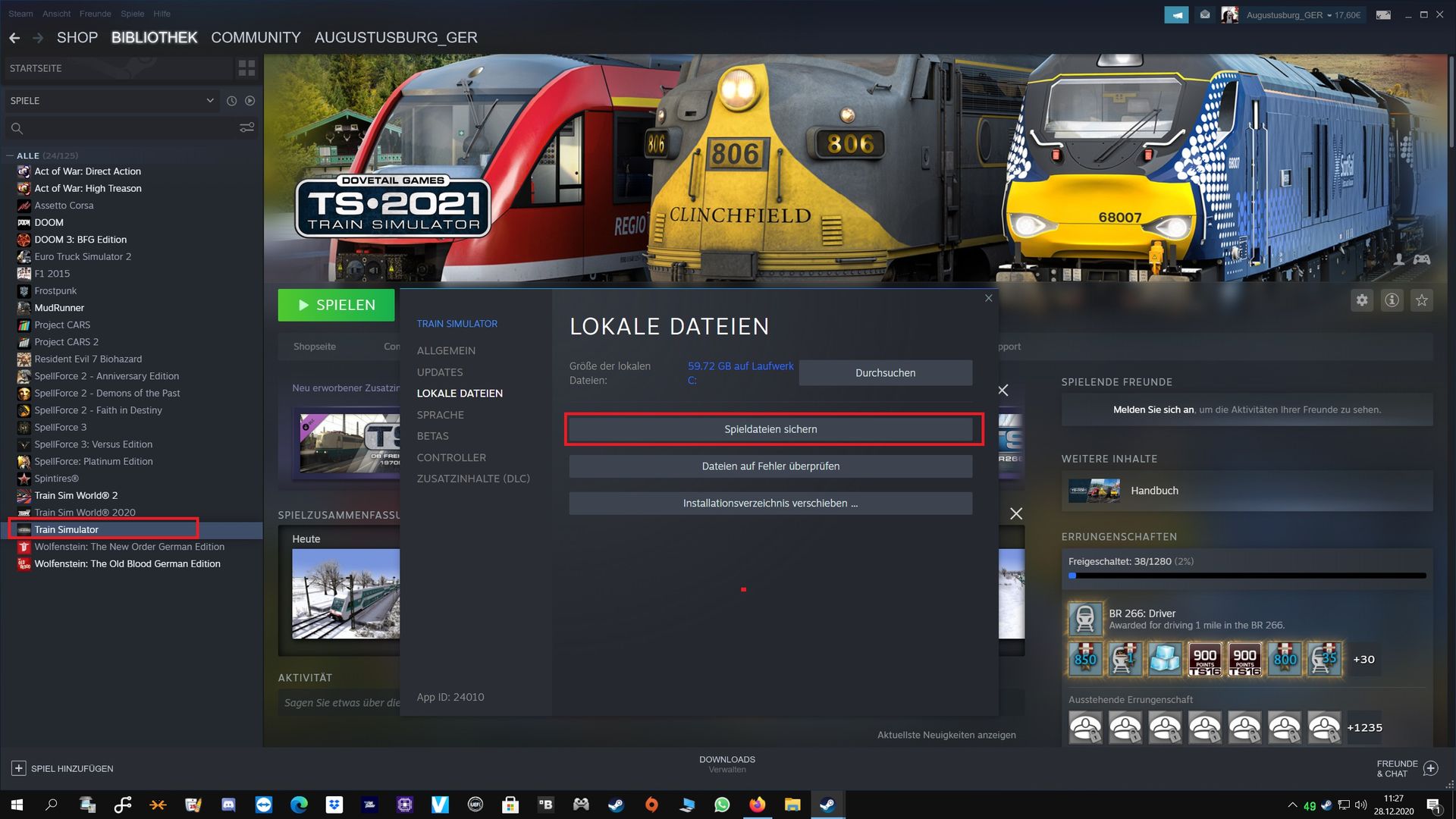The image size is (1456, 819).
Task: Expand the SPIELE category dropdown
Action: (210, 101)
